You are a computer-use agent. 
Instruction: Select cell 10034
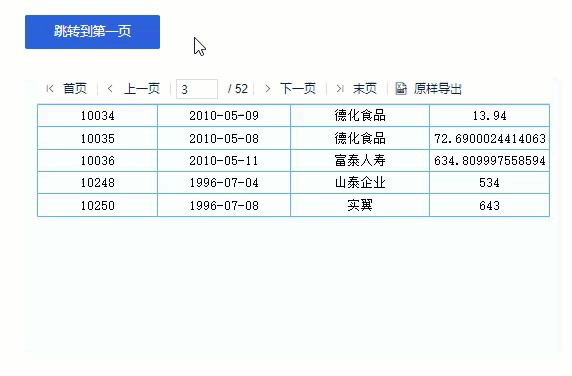coord(97,116)
